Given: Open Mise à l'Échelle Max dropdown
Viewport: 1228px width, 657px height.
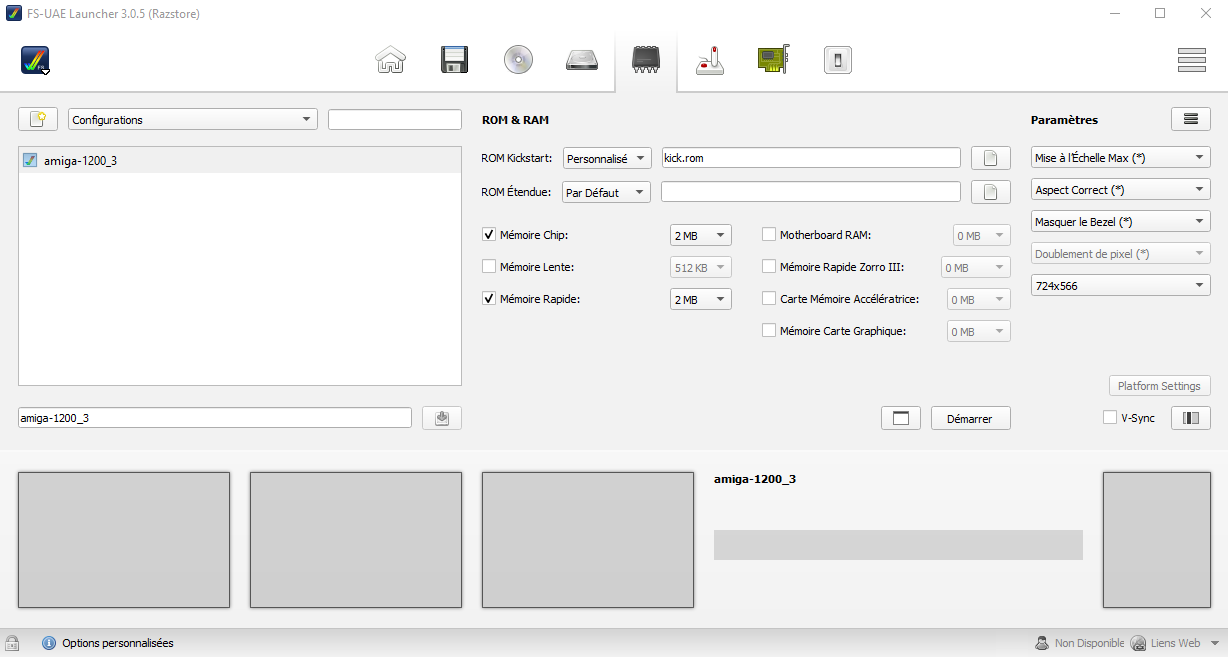Looking at the screenshot, I should (1121, 157).
